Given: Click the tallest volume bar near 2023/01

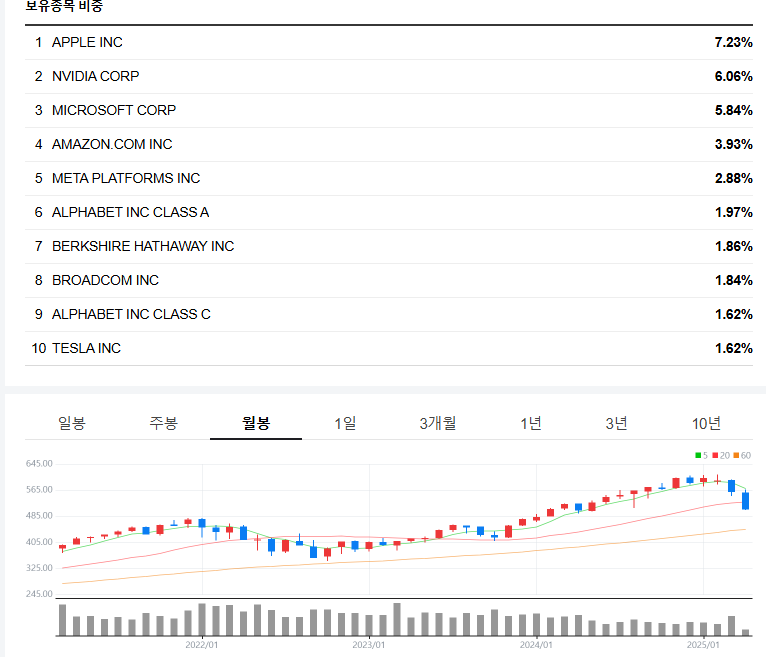Looking at the screenshot, I should 397,619.
